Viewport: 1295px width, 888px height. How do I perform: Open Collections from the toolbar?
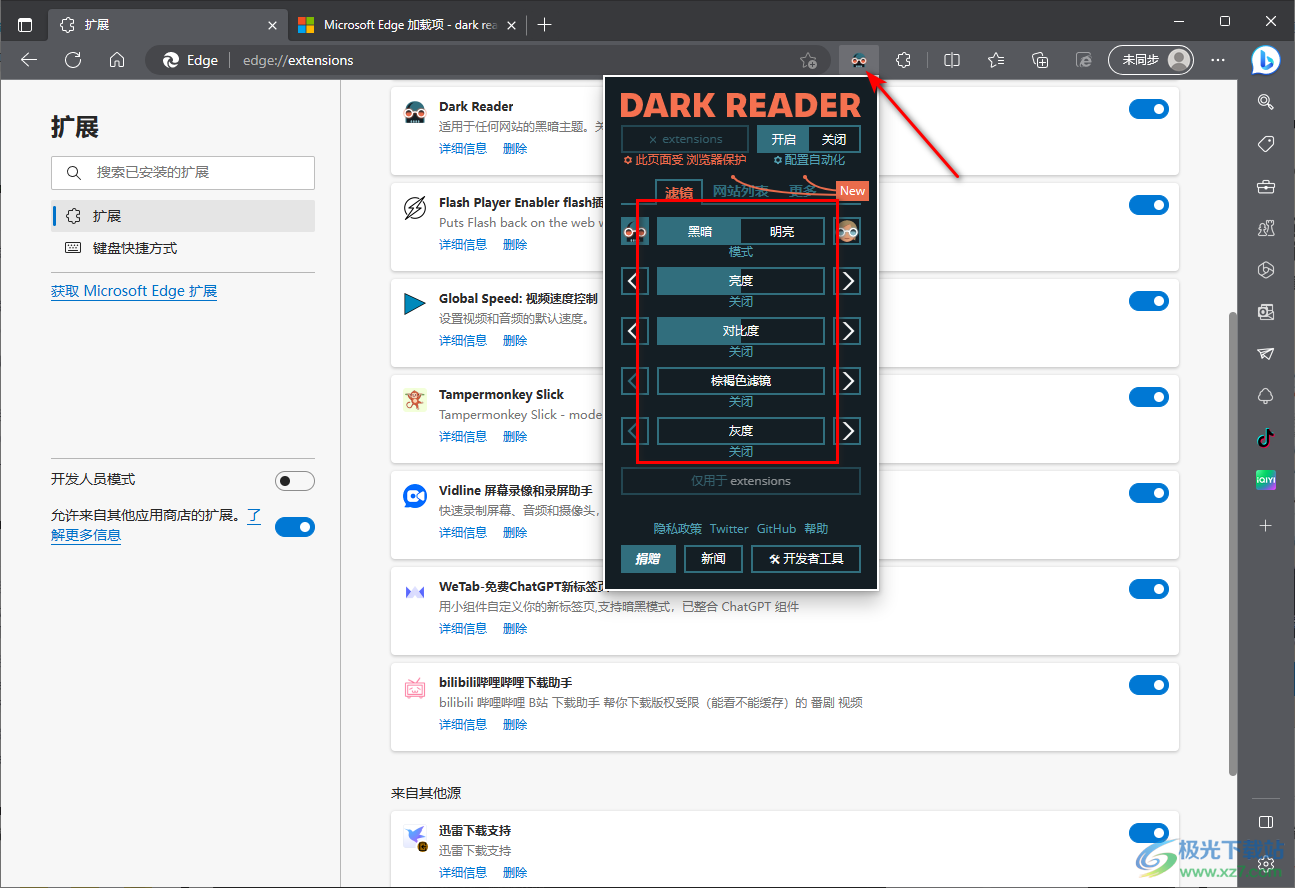click(x=1040, y=60)
